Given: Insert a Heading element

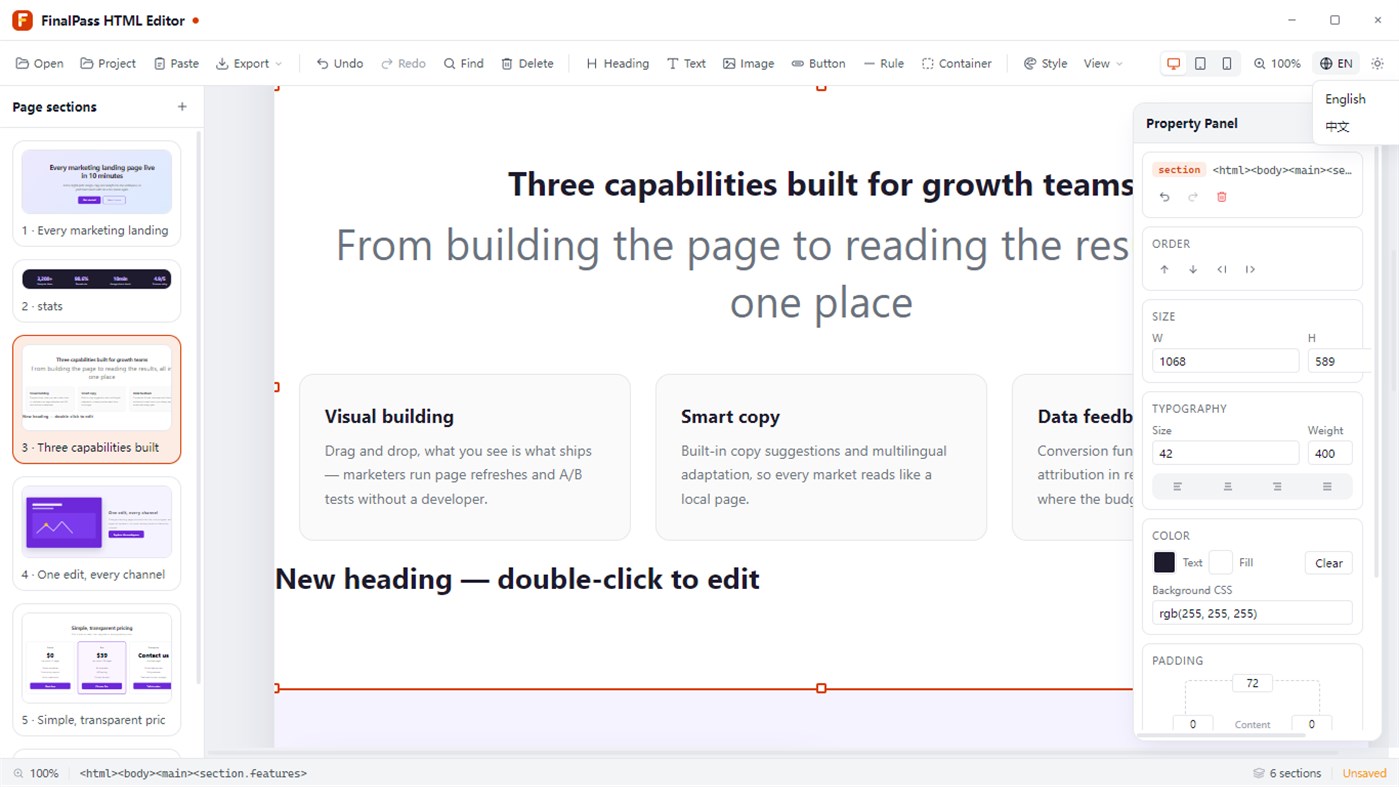Looking at the screenshot, I should tap(617, 63).
